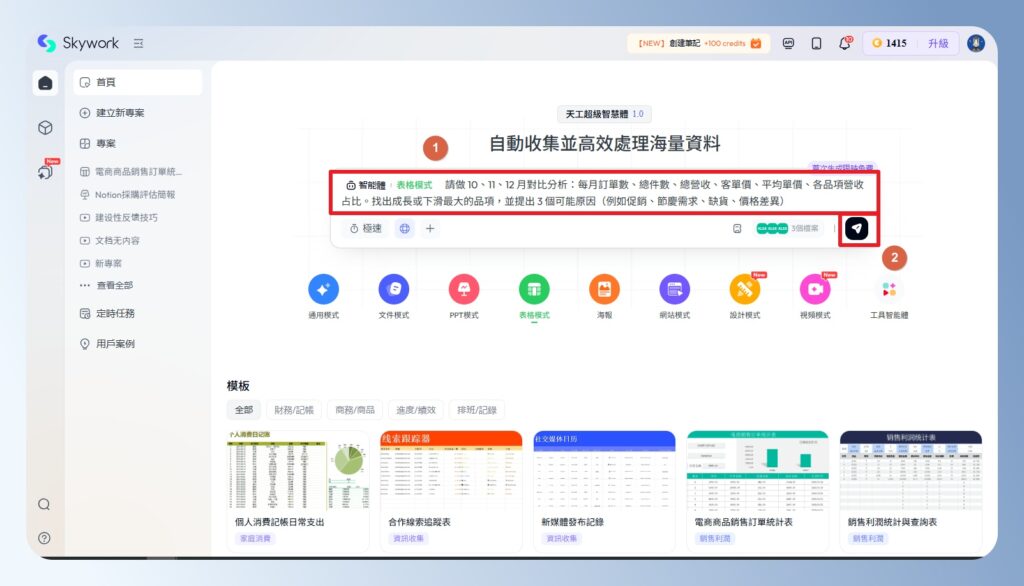Switch to the 排班/記錄 template tab
This screenshot has width=1024, height=586.
[x=475, y=409]
